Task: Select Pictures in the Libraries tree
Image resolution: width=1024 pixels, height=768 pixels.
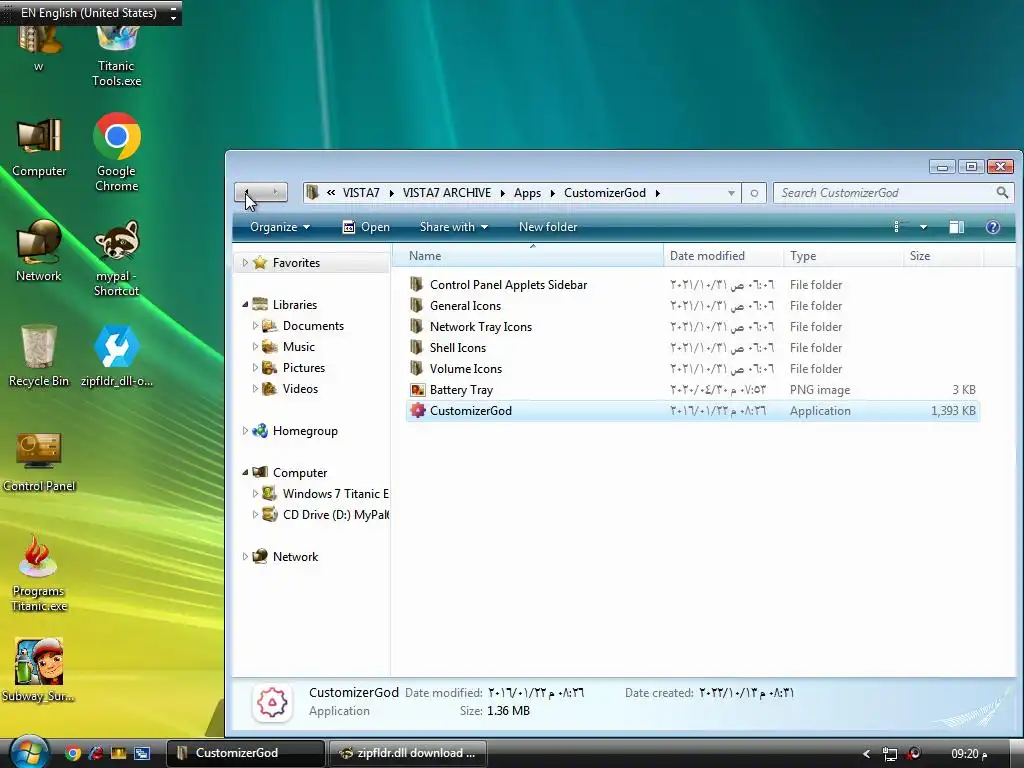Action: pos(304,368)
